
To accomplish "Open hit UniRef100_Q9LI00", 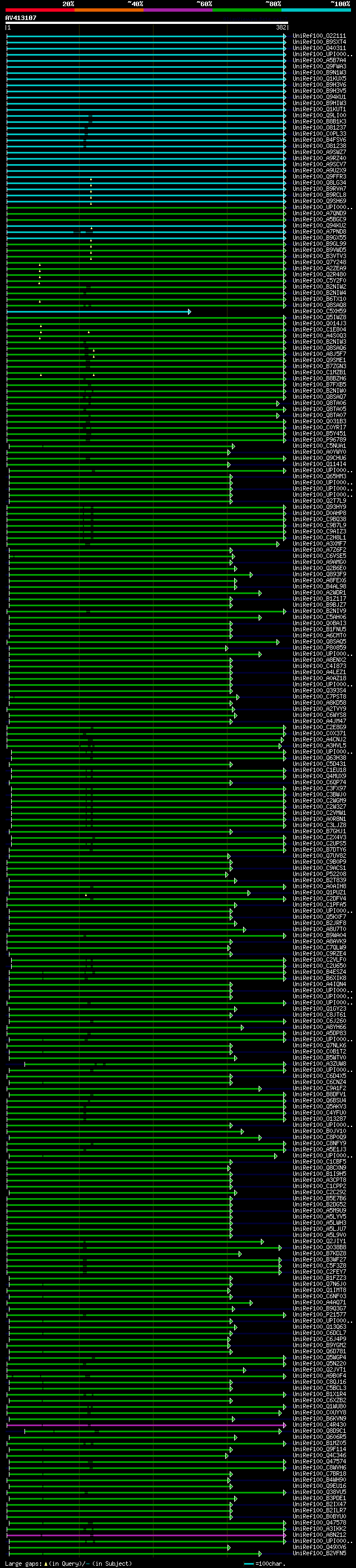I will click(x=319, y=116).
